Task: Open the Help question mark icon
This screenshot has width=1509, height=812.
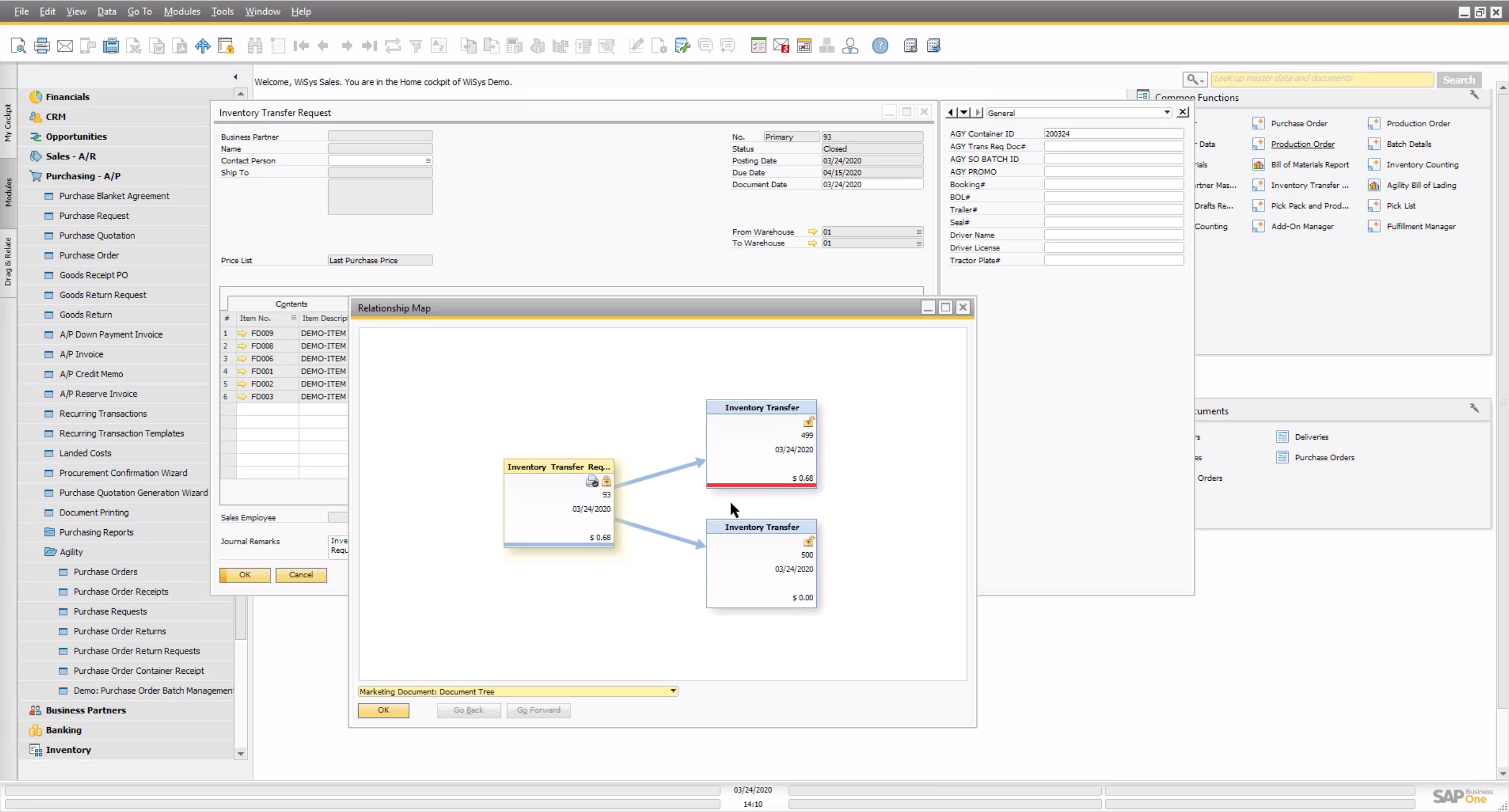Action: [x=880, y=46]
